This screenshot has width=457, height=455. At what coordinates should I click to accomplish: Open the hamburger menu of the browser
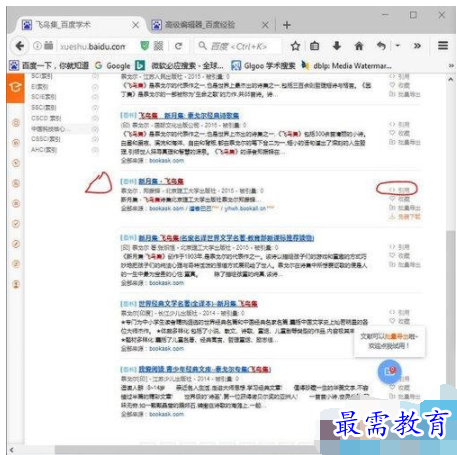[443, 45]
